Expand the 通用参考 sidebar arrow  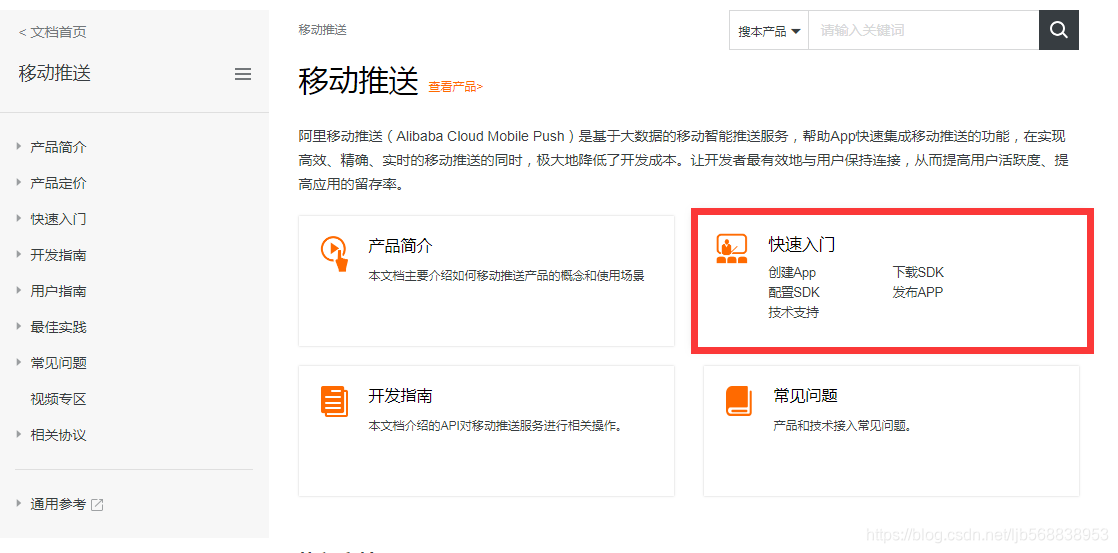click(x=19, y=503)
